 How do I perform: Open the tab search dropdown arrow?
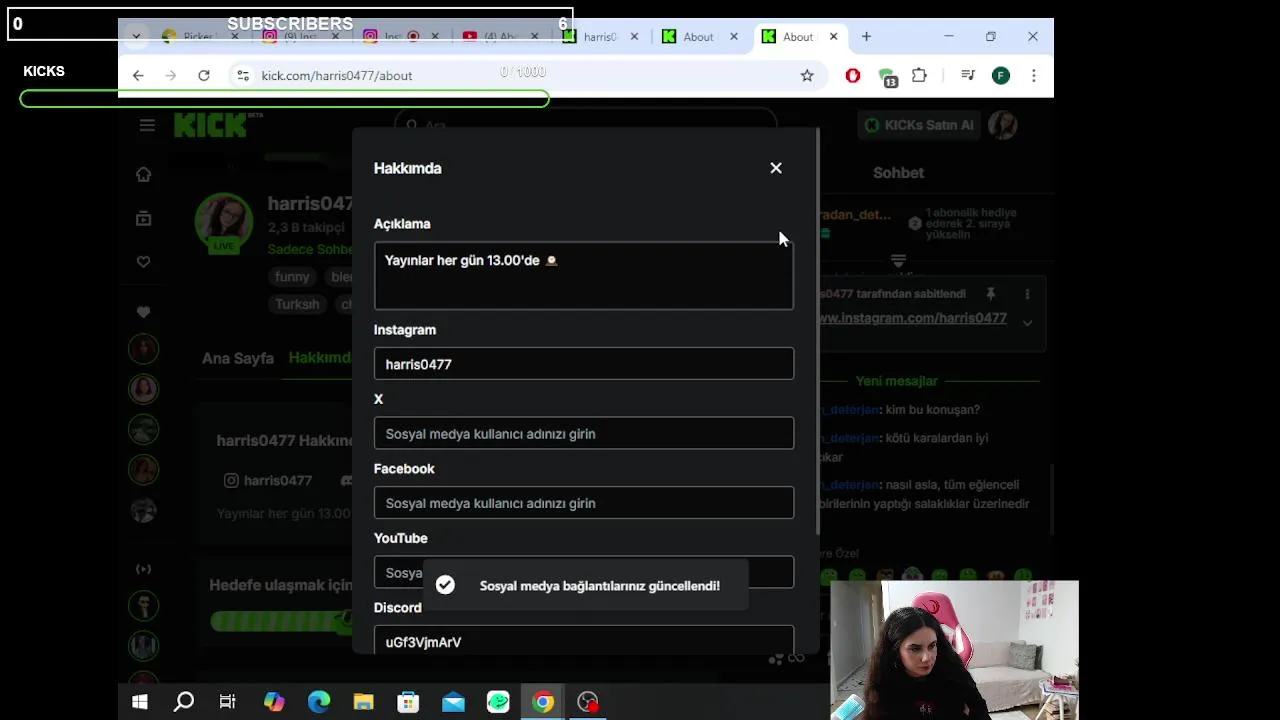click(x=136, y=37)
